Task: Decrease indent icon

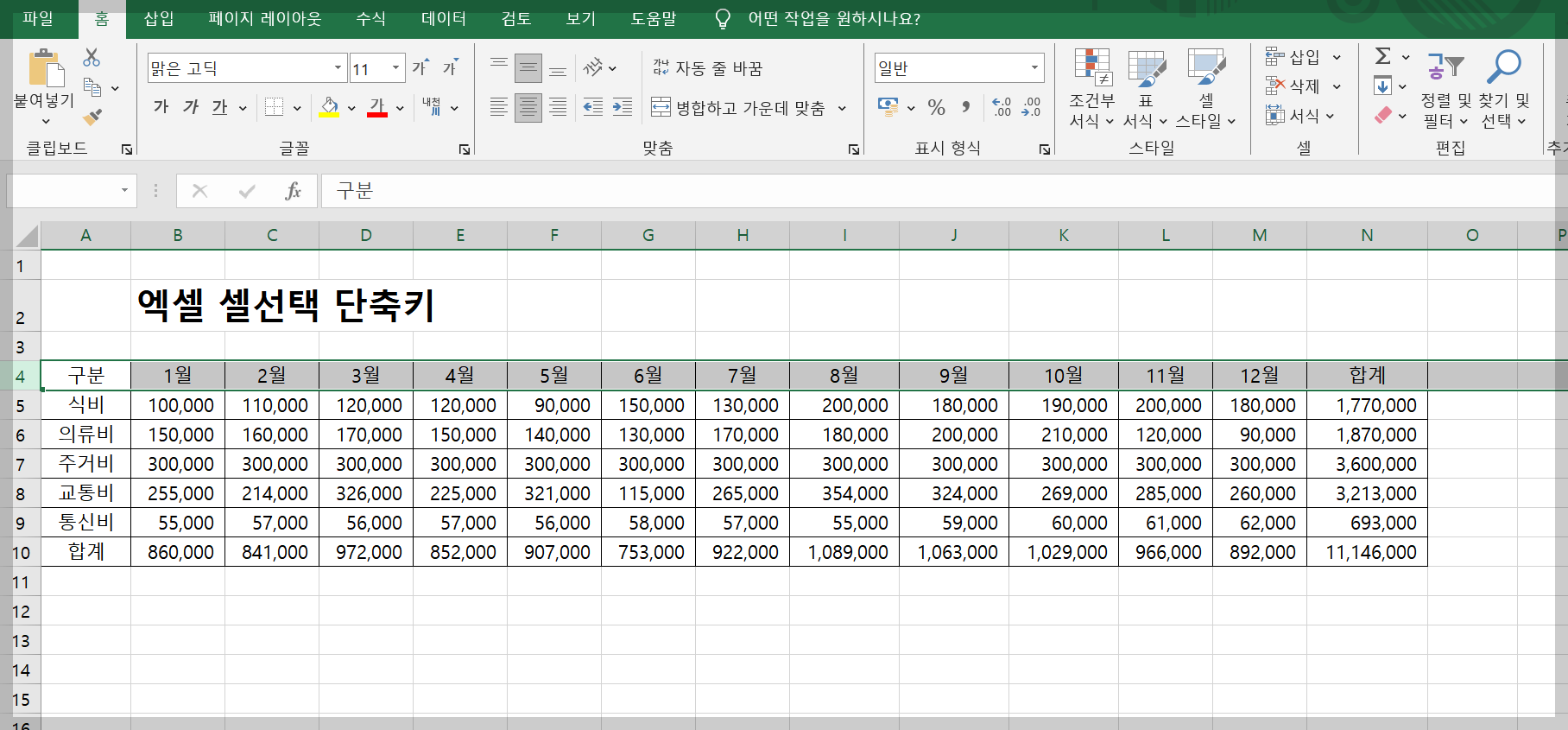Action: (x=592, y=107)
